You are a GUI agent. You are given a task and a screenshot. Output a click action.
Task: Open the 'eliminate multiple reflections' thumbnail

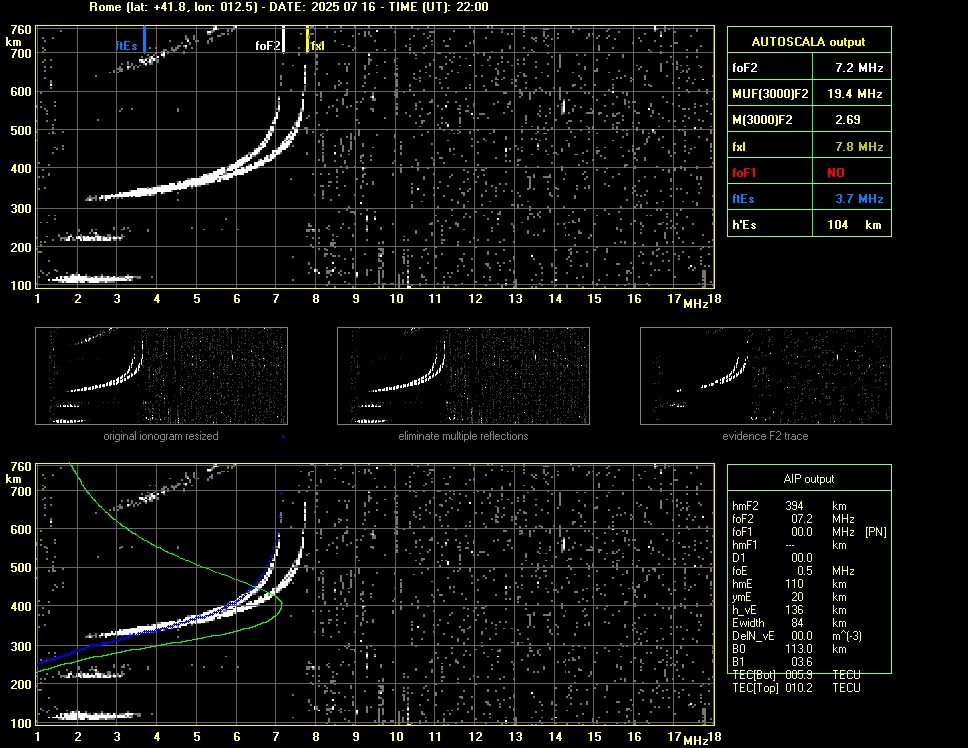click(463, 376)
